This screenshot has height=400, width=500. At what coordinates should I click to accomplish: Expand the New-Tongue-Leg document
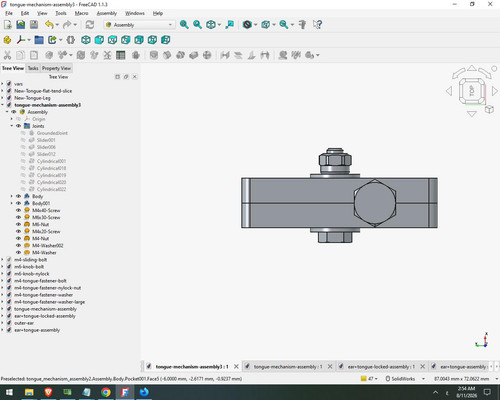[2, 98]
